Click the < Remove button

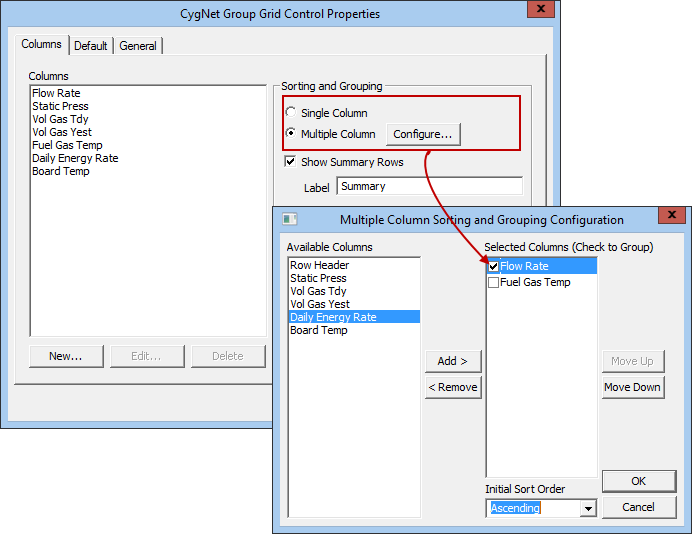pos(453,387)
